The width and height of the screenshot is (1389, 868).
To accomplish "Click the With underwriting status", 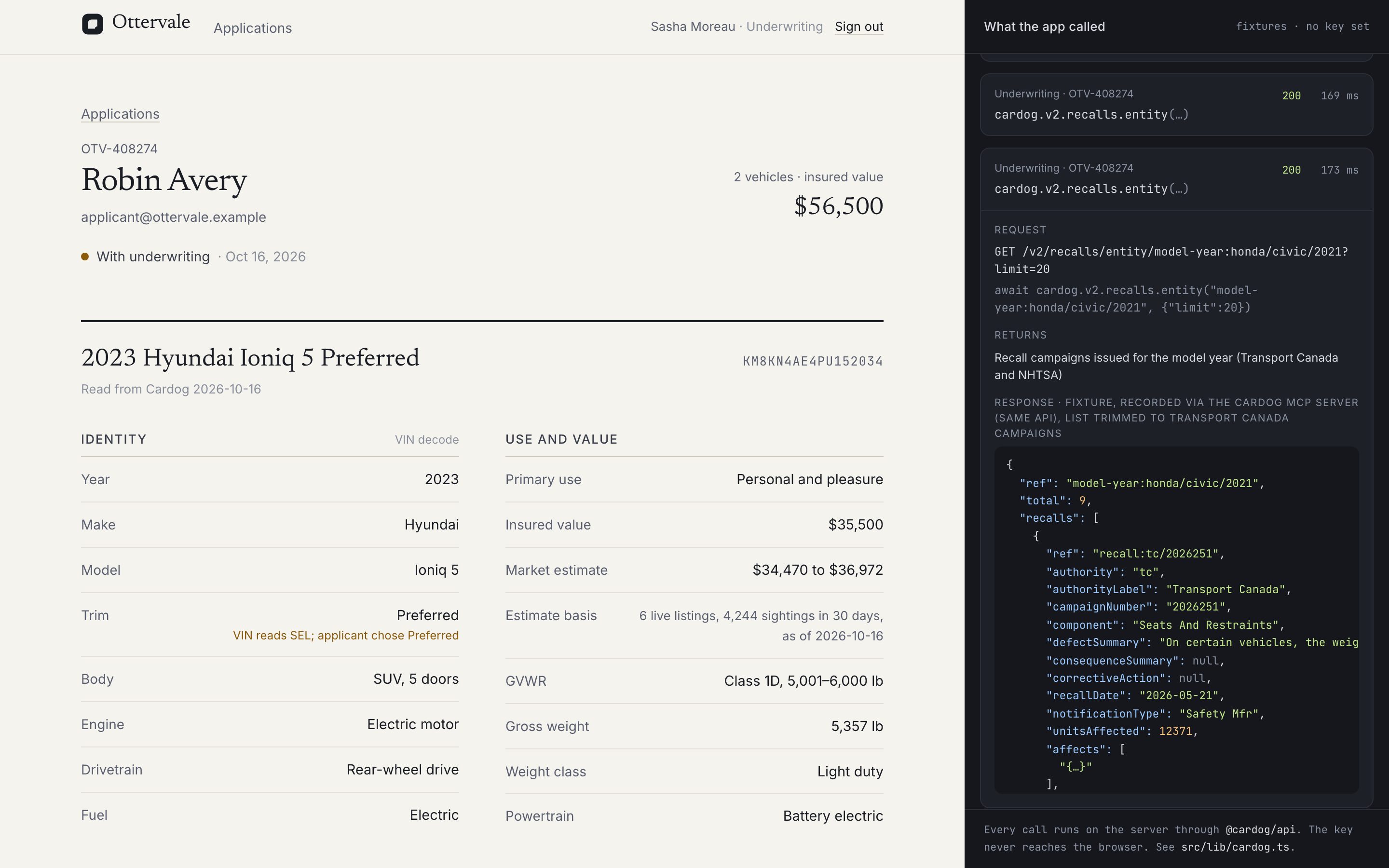I will tap(153, 257).
